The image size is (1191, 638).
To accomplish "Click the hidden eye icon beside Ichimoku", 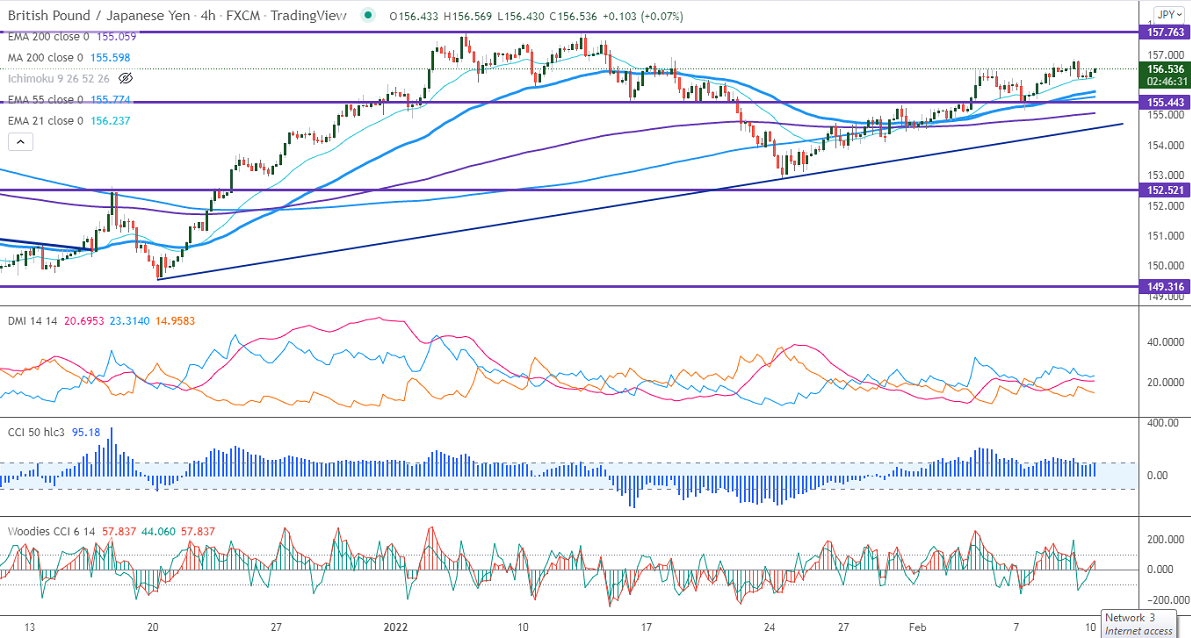I will (126, 78).
